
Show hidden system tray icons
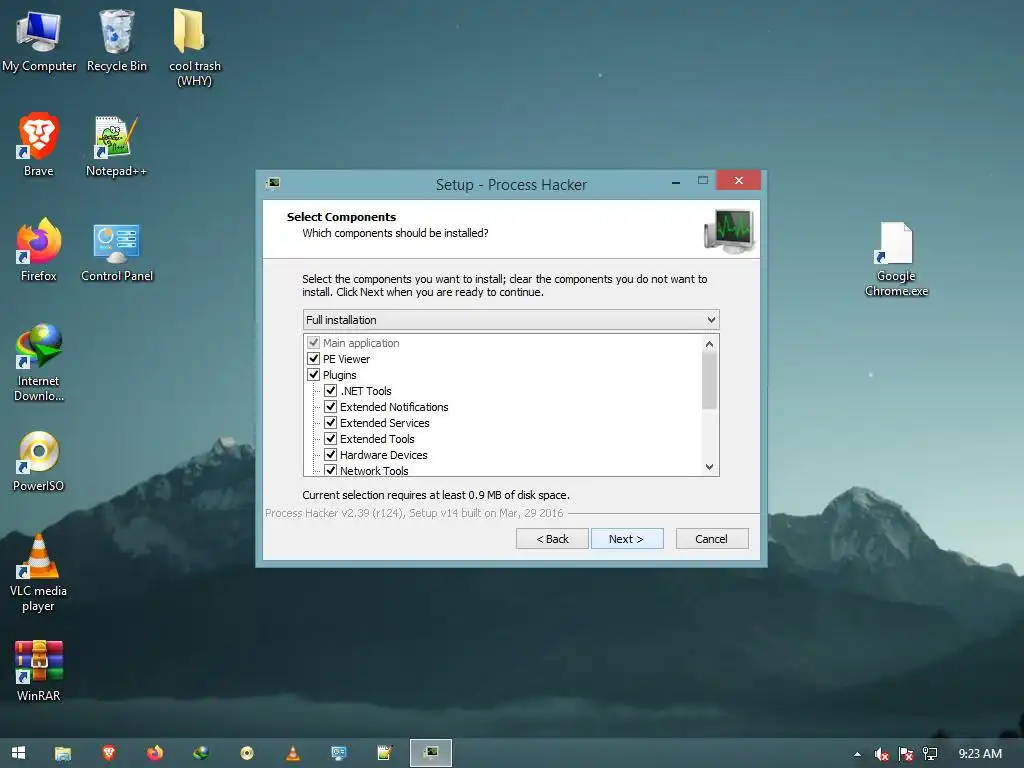tap(857, 754)
